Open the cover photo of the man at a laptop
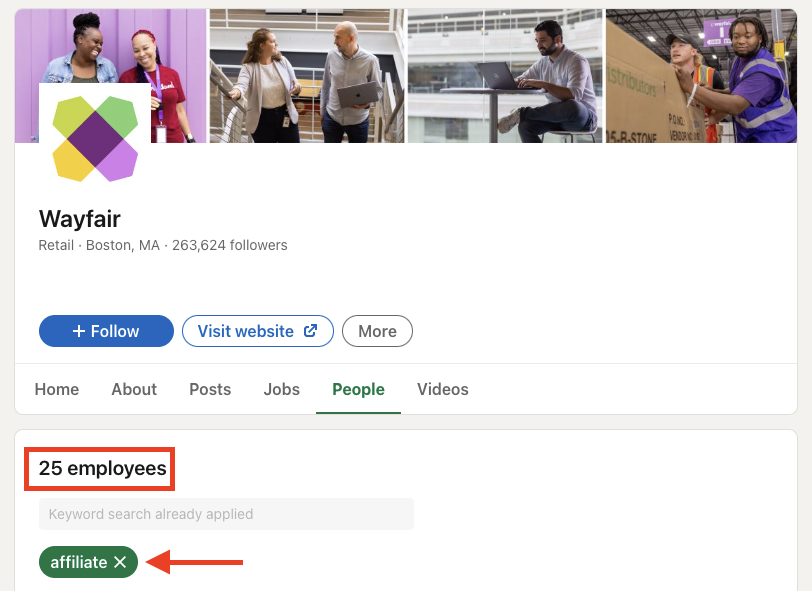Image resolution: width=812 pixels, height=591 pixels. click(505, 76)
